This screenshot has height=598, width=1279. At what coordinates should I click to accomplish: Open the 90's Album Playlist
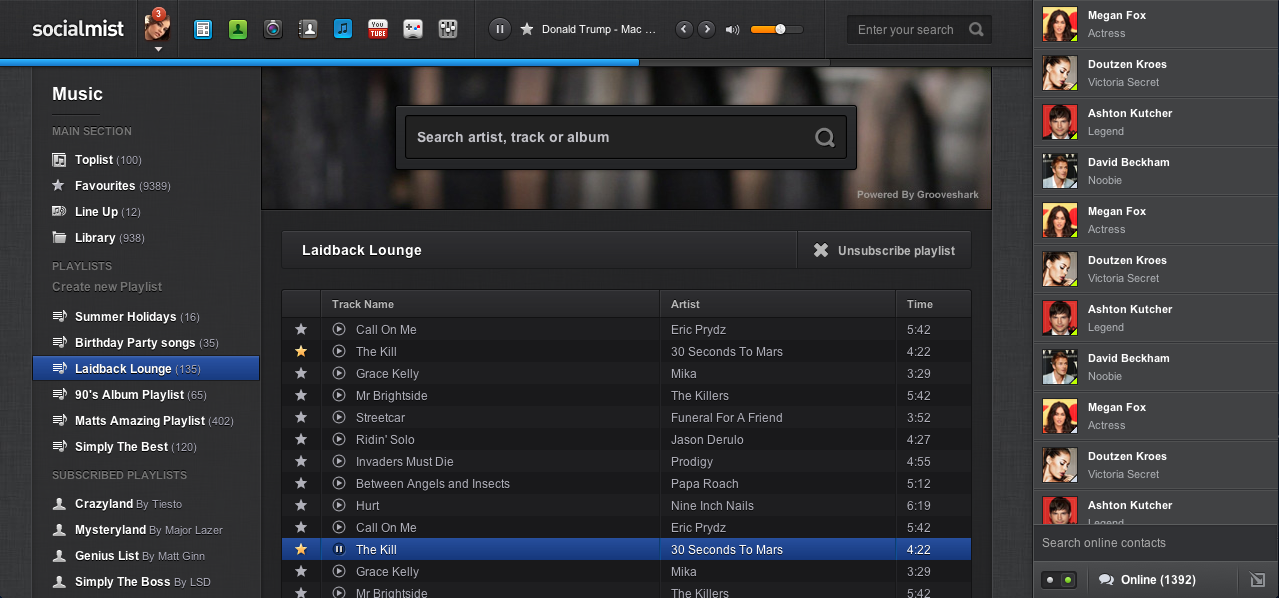tap(129, 395)
